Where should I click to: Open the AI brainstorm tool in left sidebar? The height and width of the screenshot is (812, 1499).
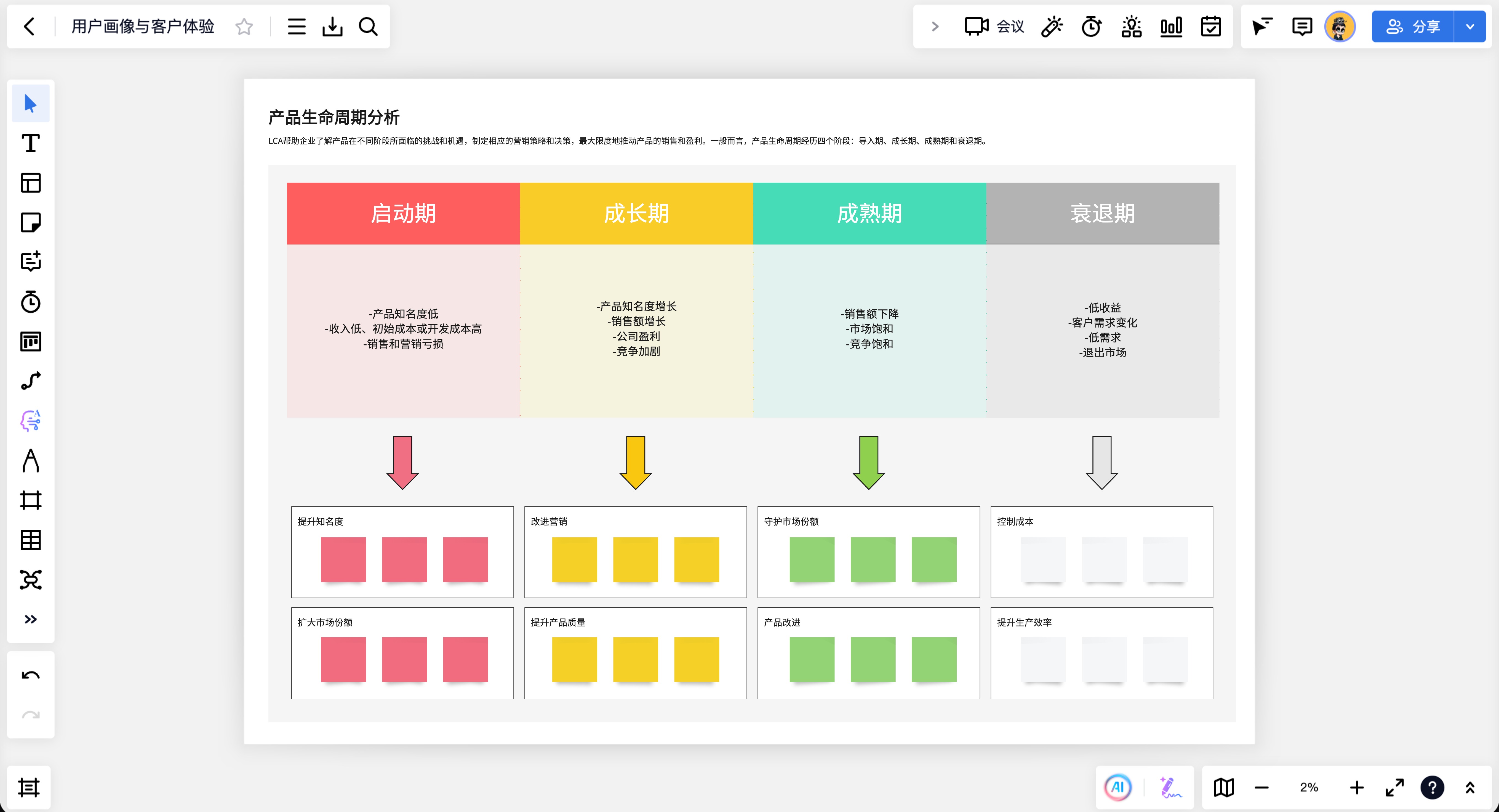coord(30,420)
